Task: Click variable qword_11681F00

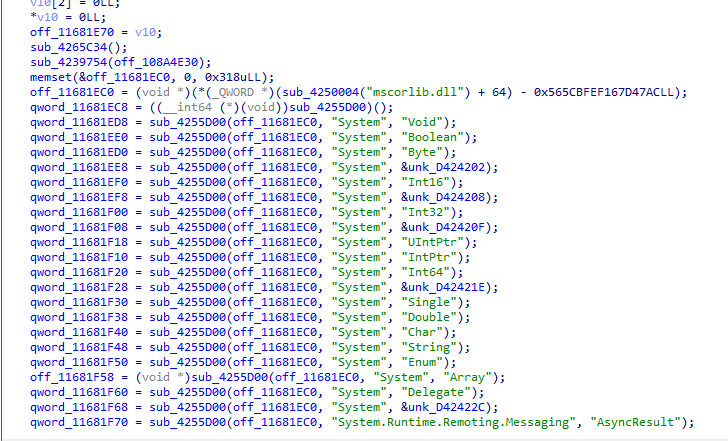Action: click(x=79, y=212)
